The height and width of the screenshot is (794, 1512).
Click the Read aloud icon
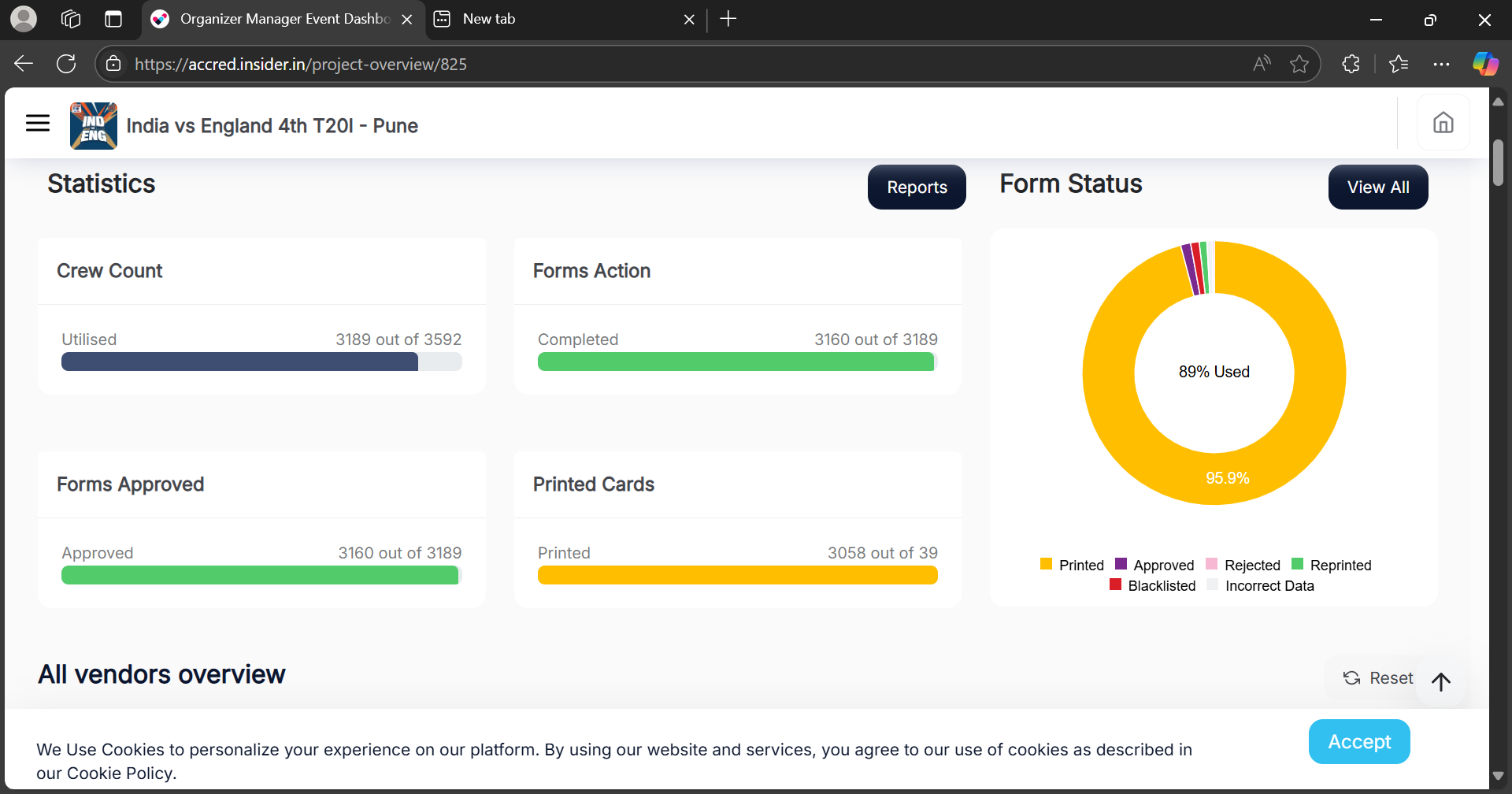[1262, 64]
